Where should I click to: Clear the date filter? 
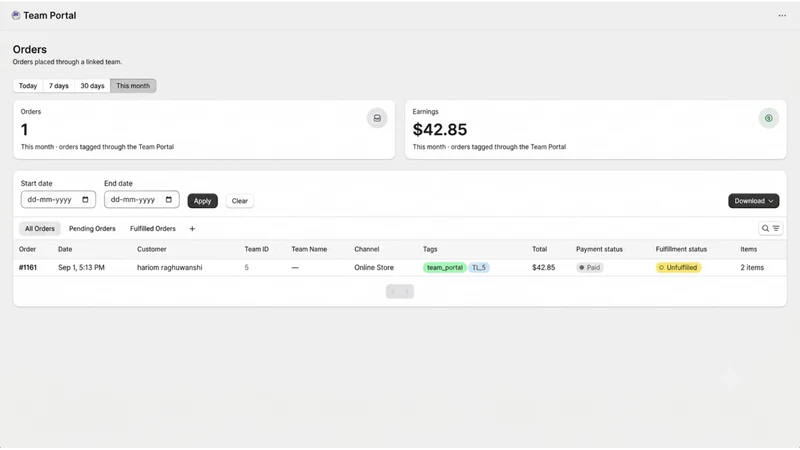(x=240, y=201)
